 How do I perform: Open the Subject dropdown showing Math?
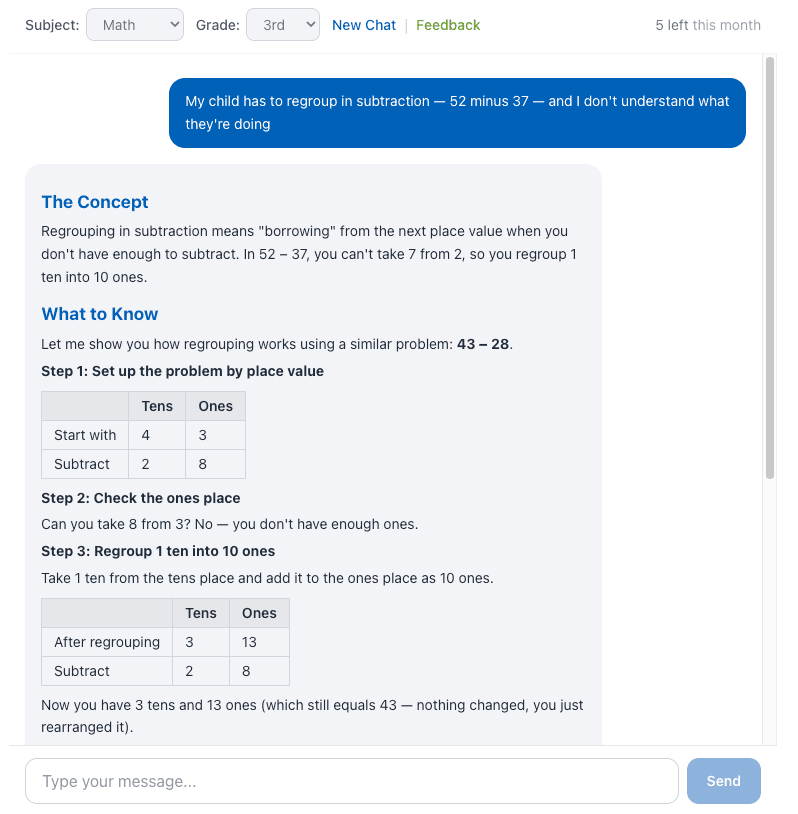click(x=135, y=25)
